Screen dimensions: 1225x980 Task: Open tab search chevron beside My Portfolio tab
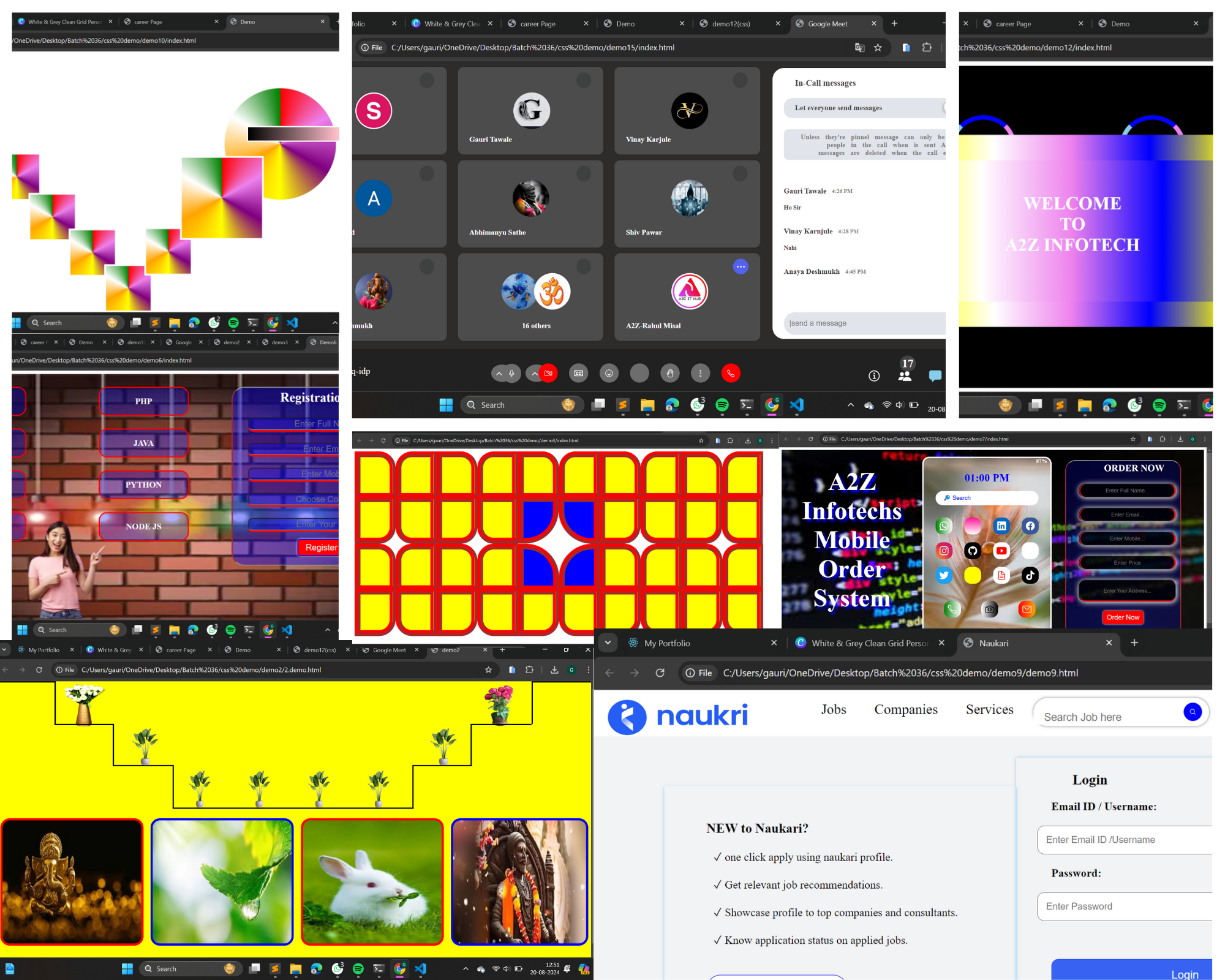pyautogui.click(x=608, y=643)
